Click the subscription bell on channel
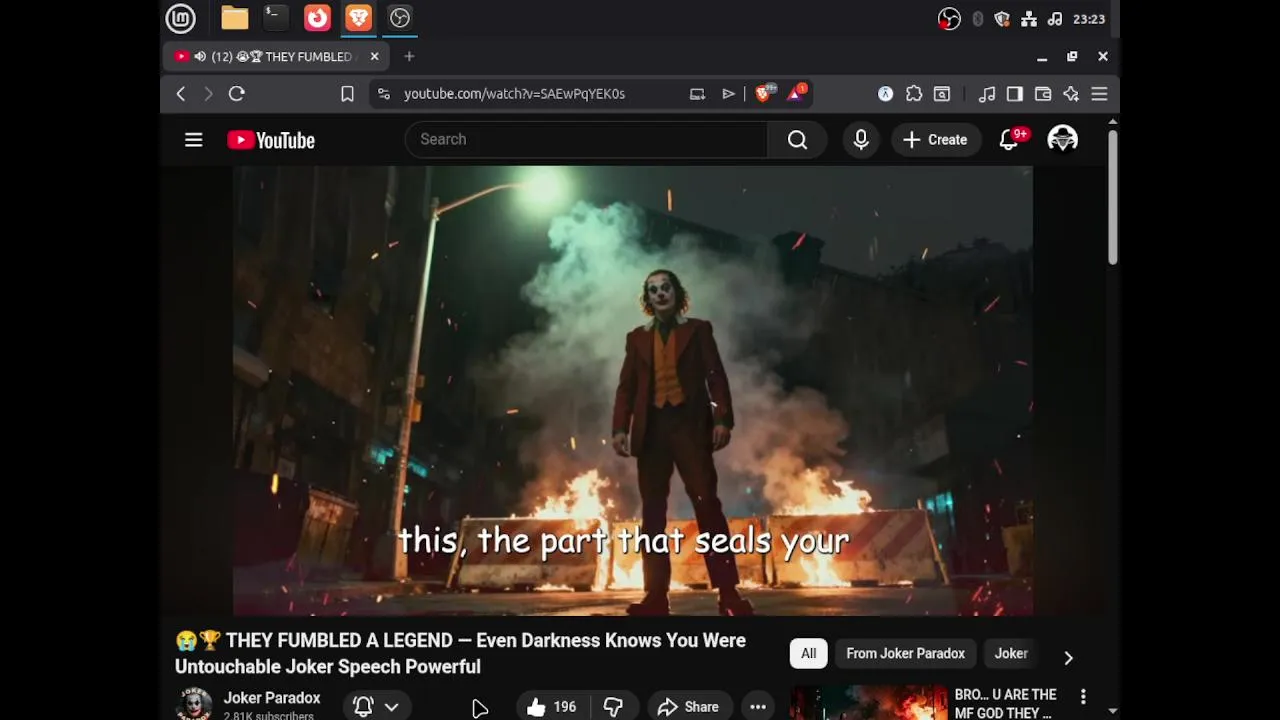 pyautogui.click(x=364, y=707)
